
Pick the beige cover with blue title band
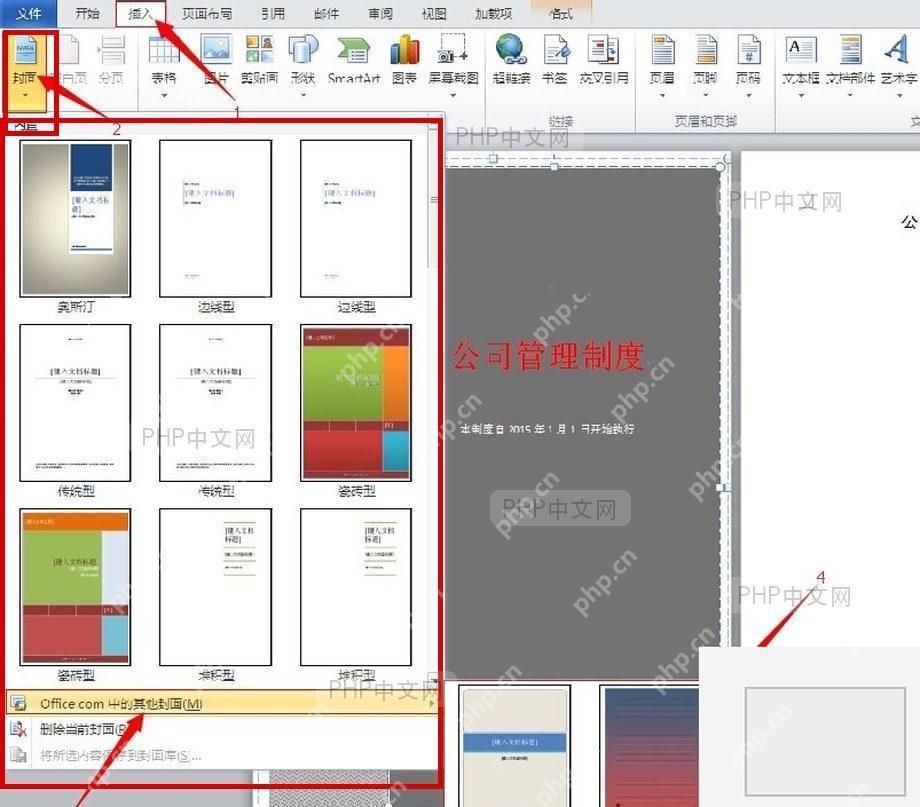click(x=515, y=745)
